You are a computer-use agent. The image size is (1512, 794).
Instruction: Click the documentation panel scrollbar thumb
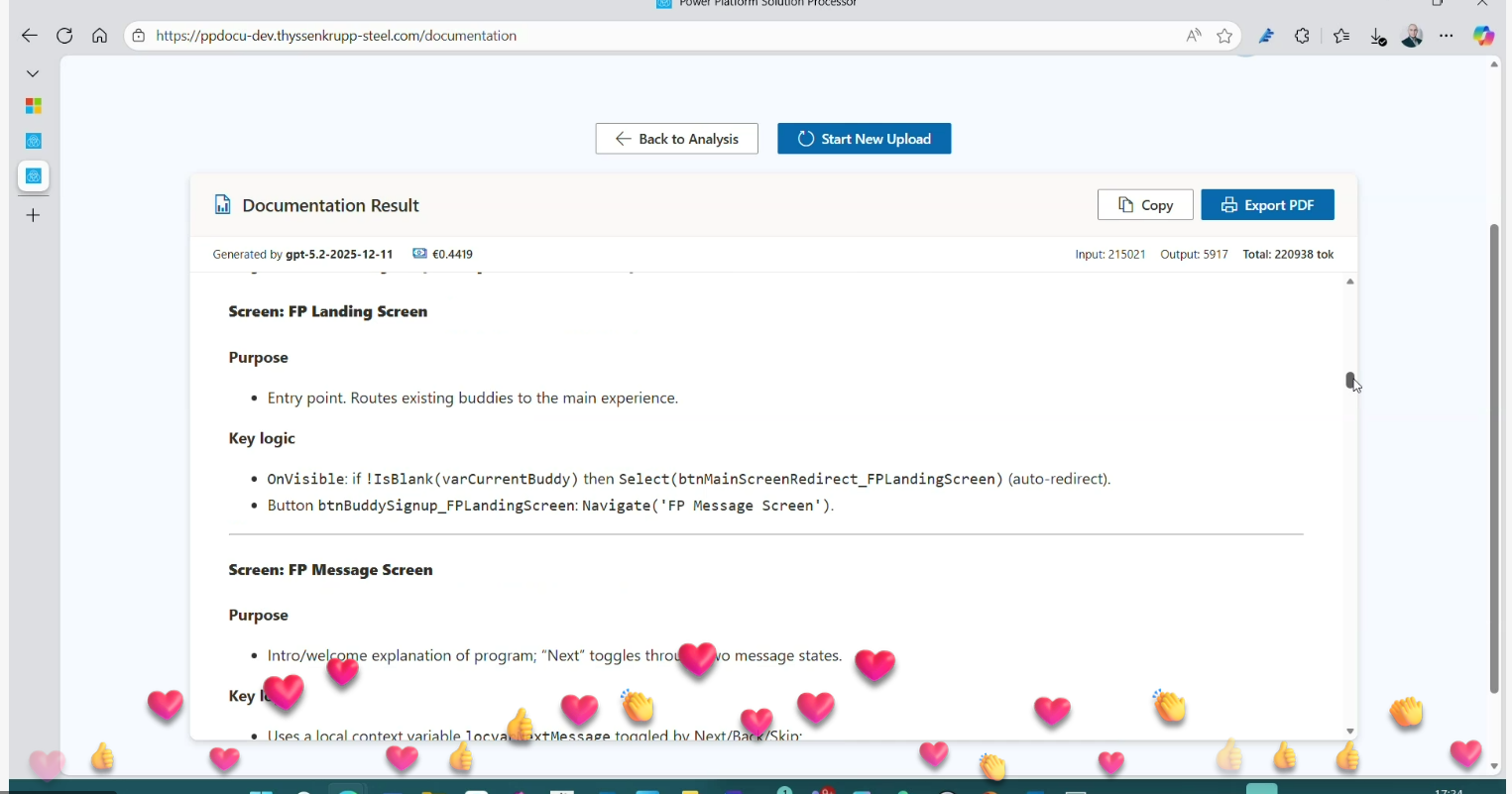coord(1349,380)
